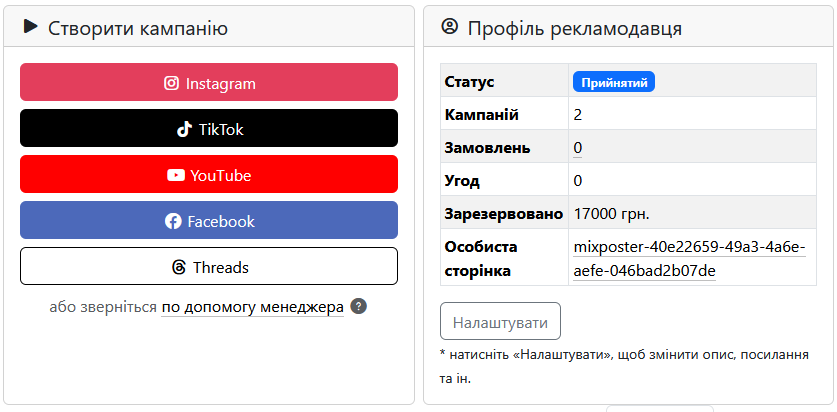Viewport: 837px width, 412px height.
Task: Click the blue Прийнятий status badge
Action: pyautogui.click(x=613, y=82)
